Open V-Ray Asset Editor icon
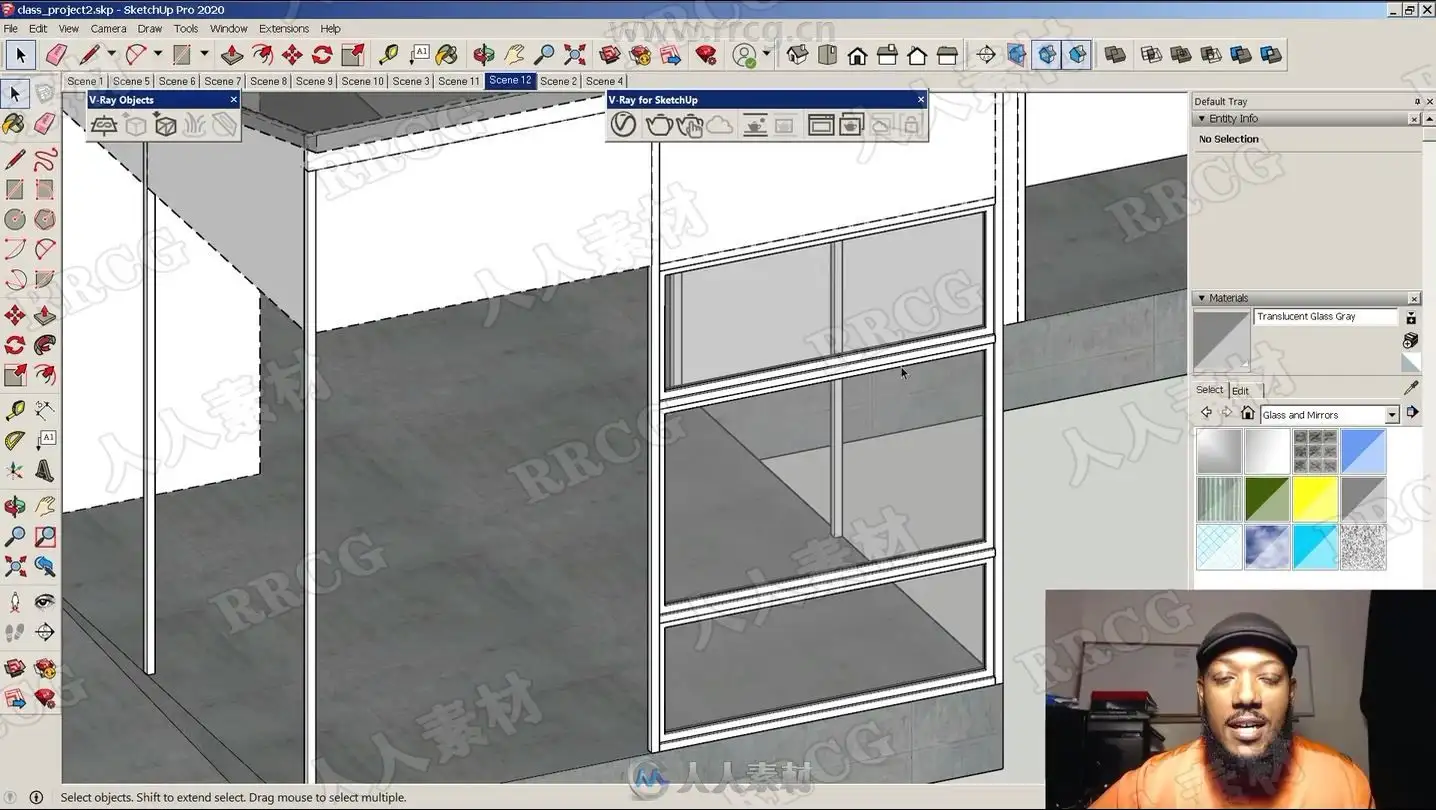 pyautogui.click(x=624, y=125)
